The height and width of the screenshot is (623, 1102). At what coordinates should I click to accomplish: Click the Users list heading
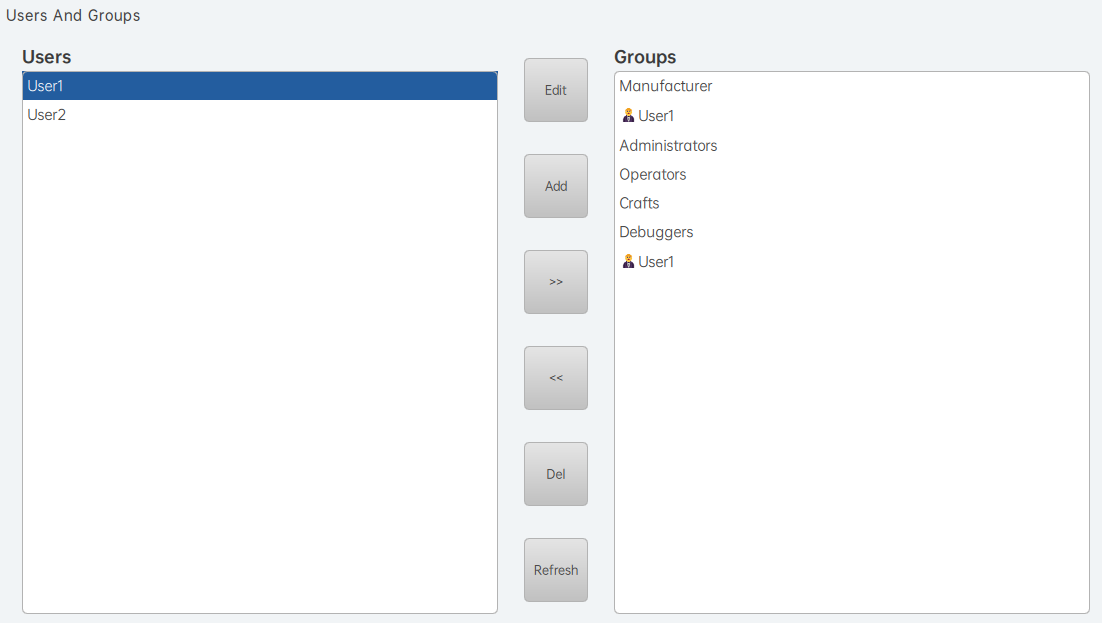(47, 57)
